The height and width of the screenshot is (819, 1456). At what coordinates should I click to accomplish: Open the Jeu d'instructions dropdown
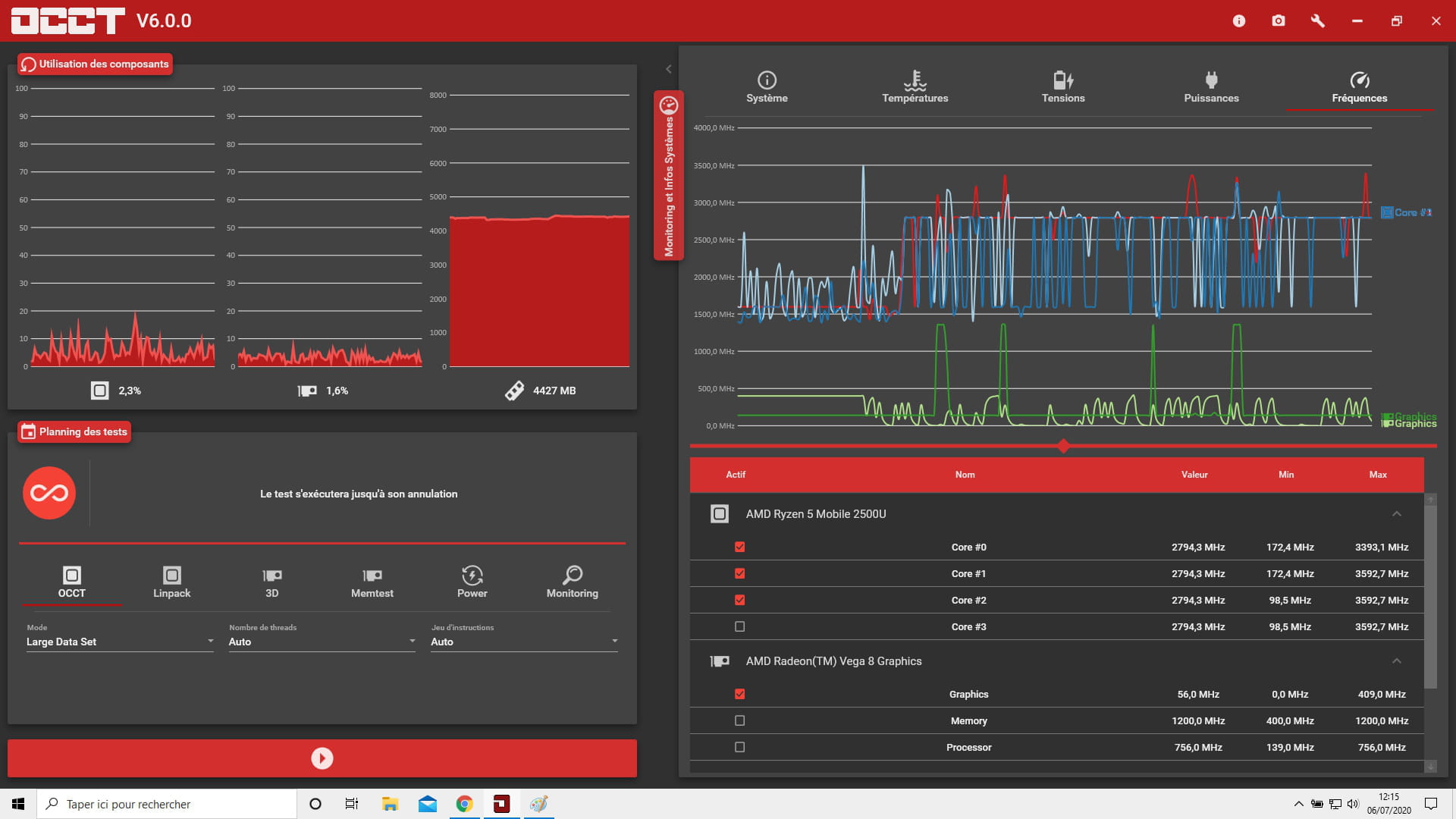click(524, 642)
